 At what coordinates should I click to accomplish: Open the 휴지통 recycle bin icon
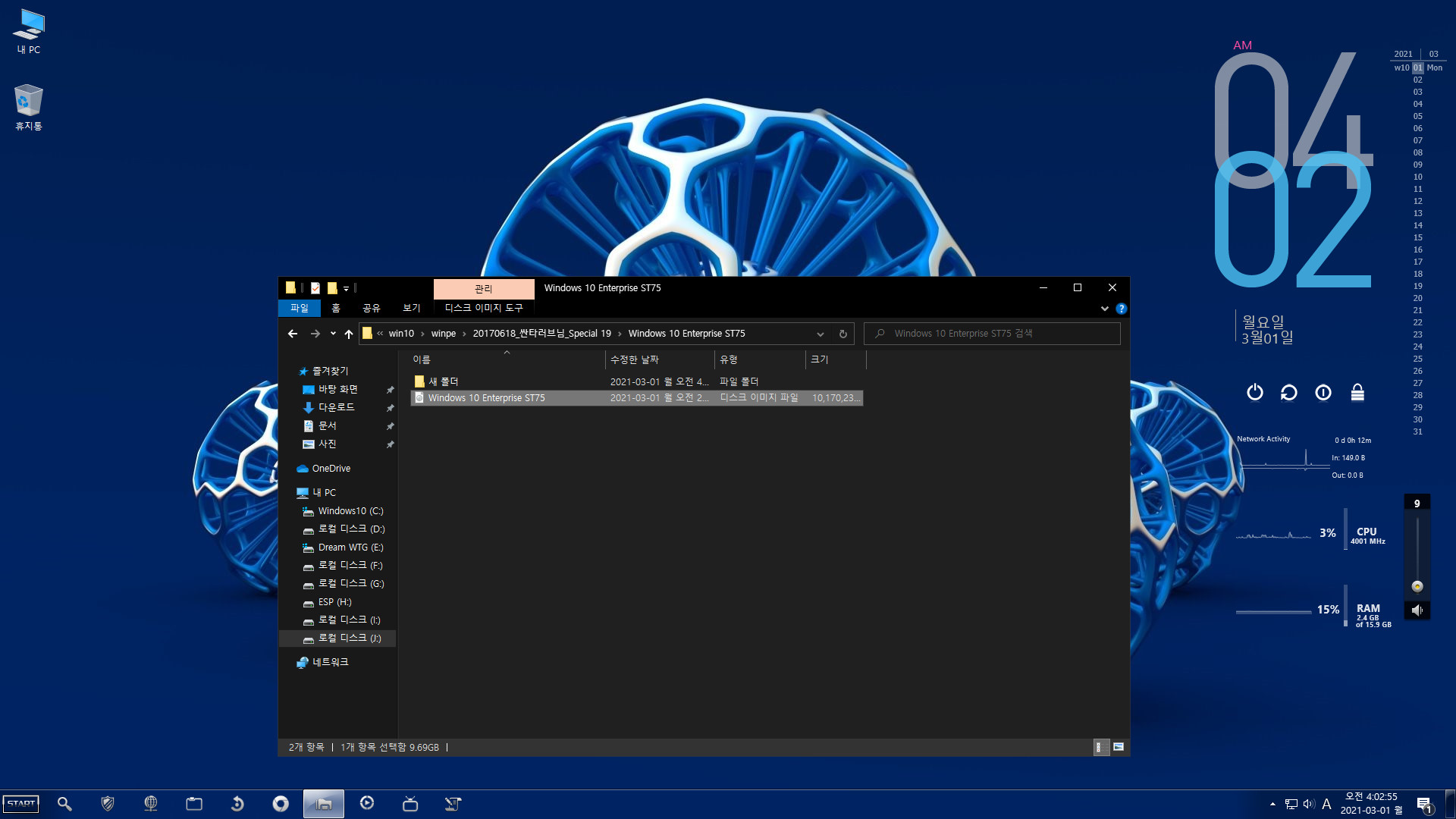click(29, 107)
